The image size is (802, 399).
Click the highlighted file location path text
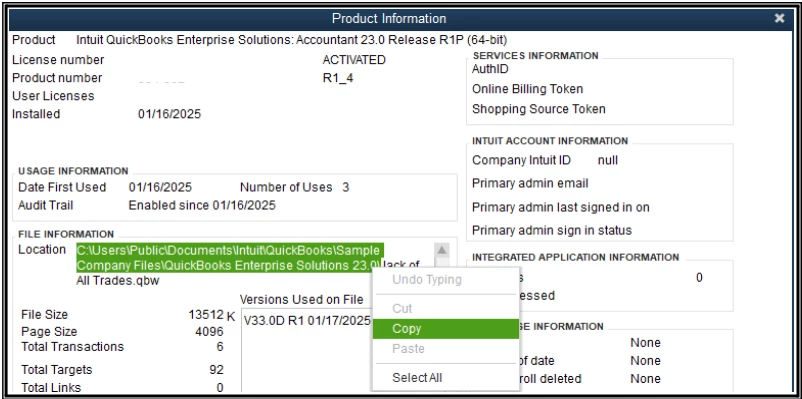pos(229,258)
